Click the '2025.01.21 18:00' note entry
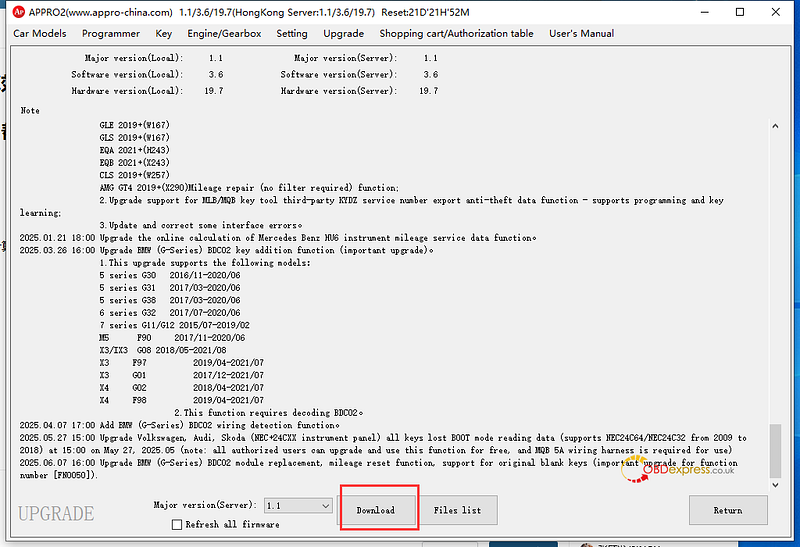The width and height of the screenshot is (800, 547). click(278, 238)
